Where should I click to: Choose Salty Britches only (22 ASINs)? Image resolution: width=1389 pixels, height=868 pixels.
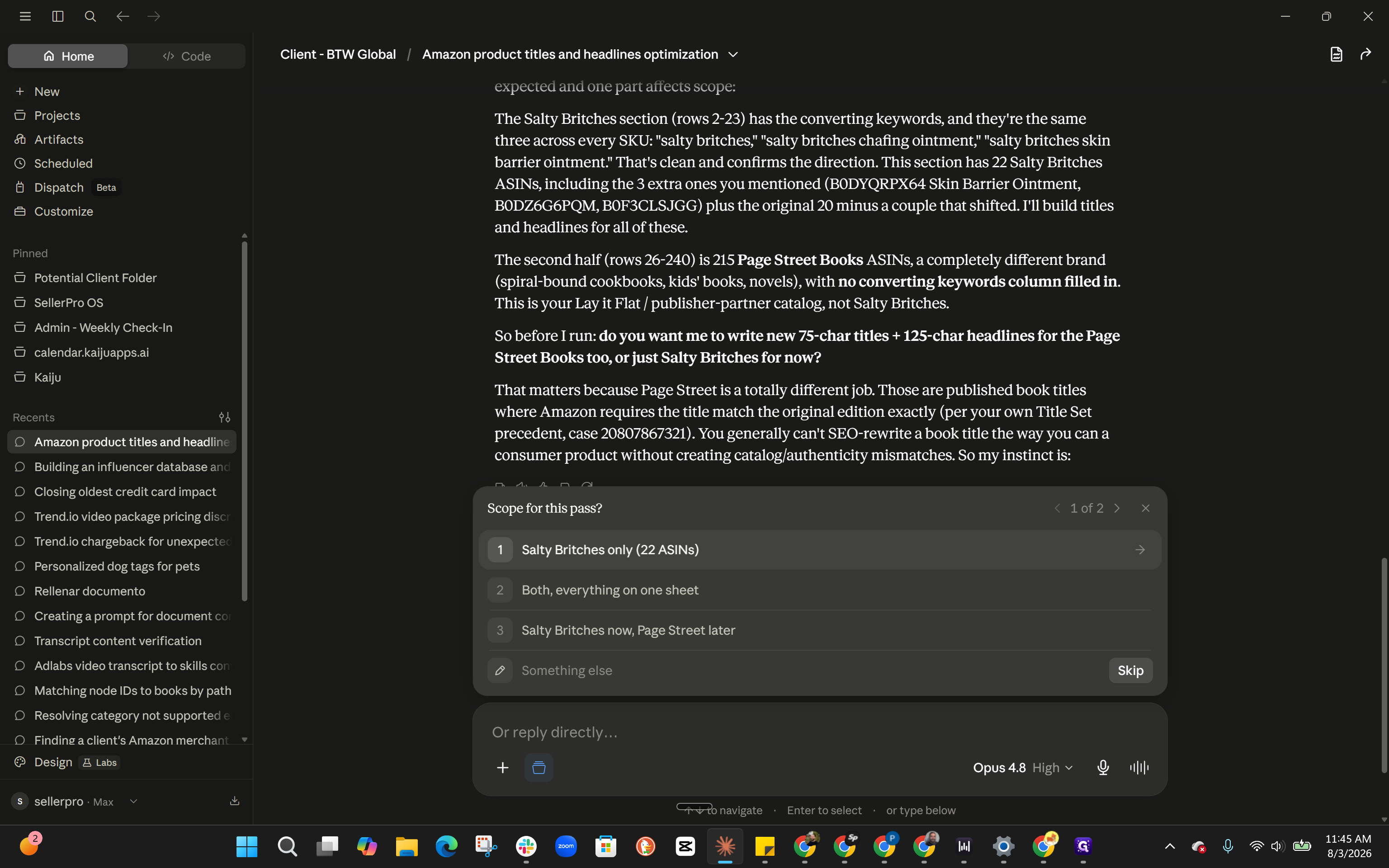[x=820, y=550]
